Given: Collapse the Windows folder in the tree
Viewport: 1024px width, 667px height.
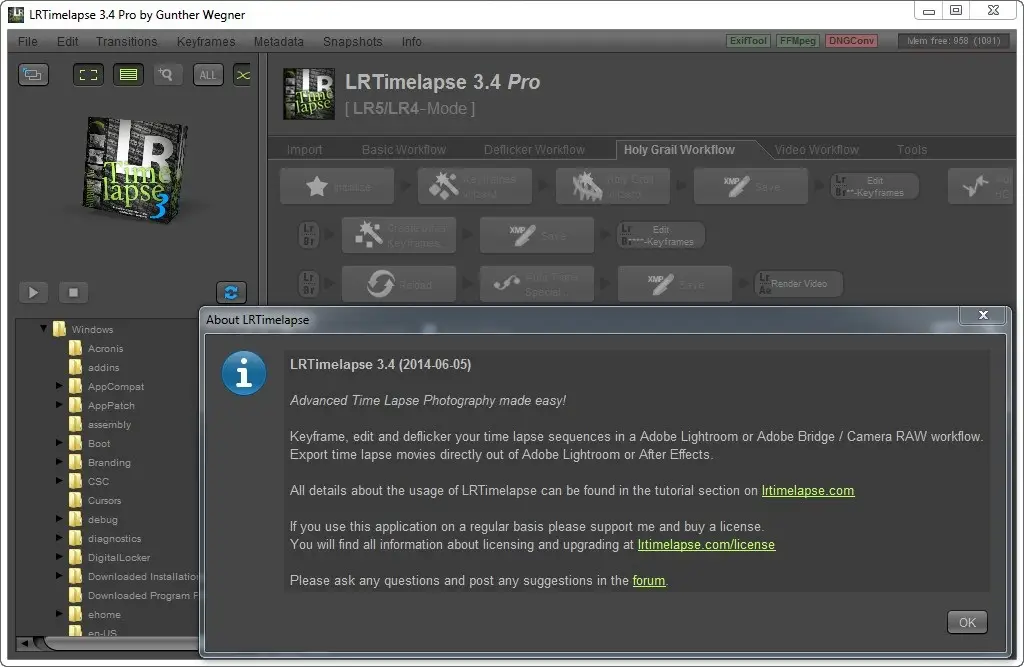Looking at the screenshot, I should (x=43, y=329).
